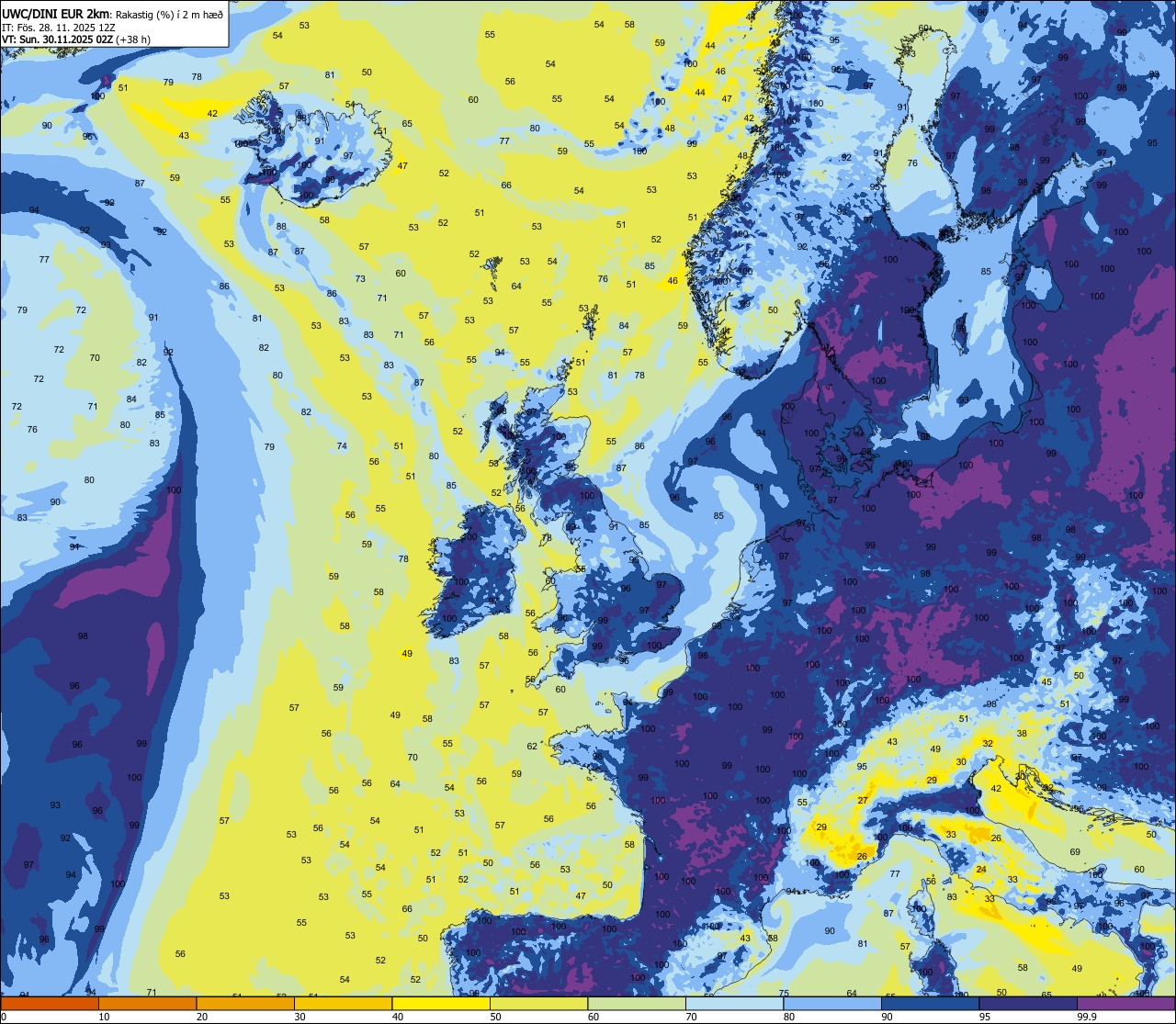Image resolution: width=1176 pixels, height=1024 pixels.
Task: Click the '73' humidity value on the map
Action: point(360,278)
